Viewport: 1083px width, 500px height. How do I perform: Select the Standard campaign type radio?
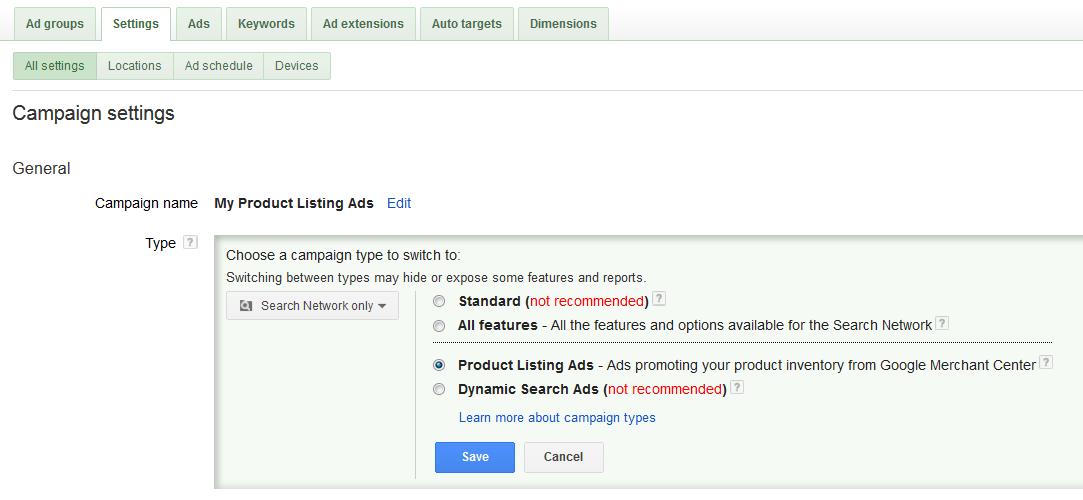pos(439,302)
